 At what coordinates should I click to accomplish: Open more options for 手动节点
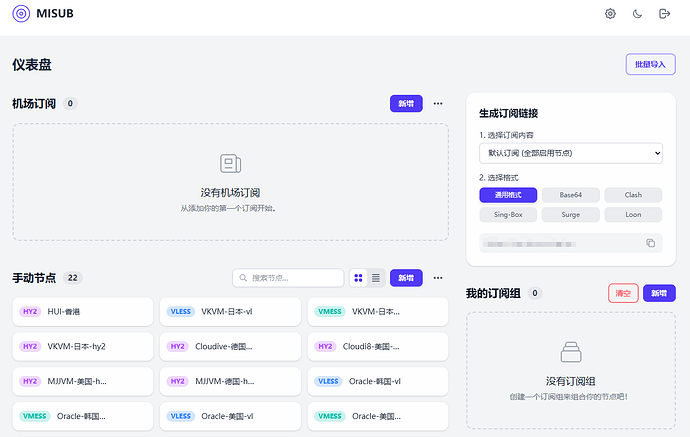tap(437, 278)
